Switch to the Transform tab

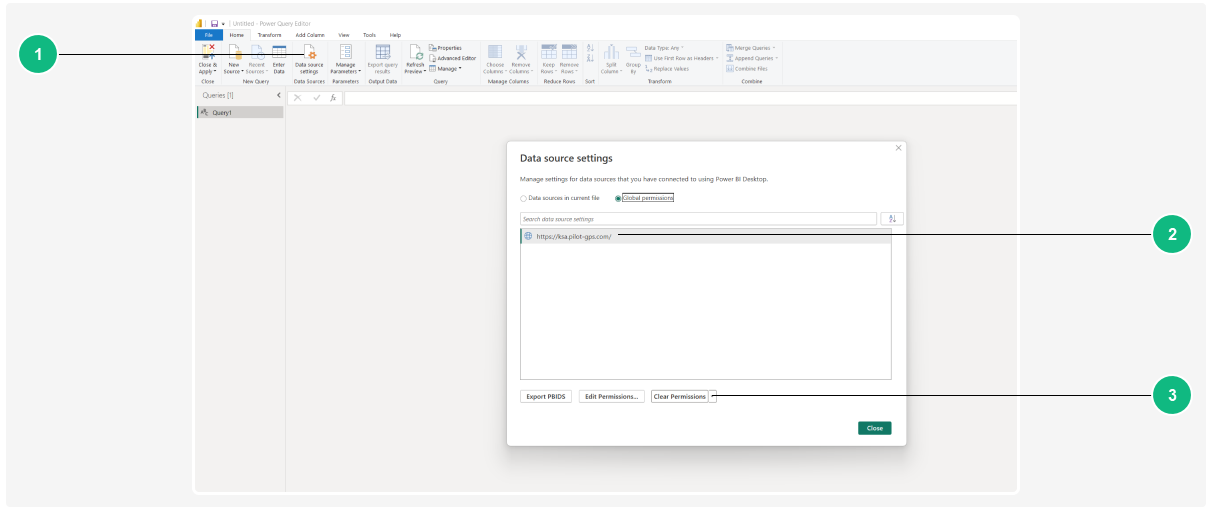pyautogui.click(x=269, y=34)
